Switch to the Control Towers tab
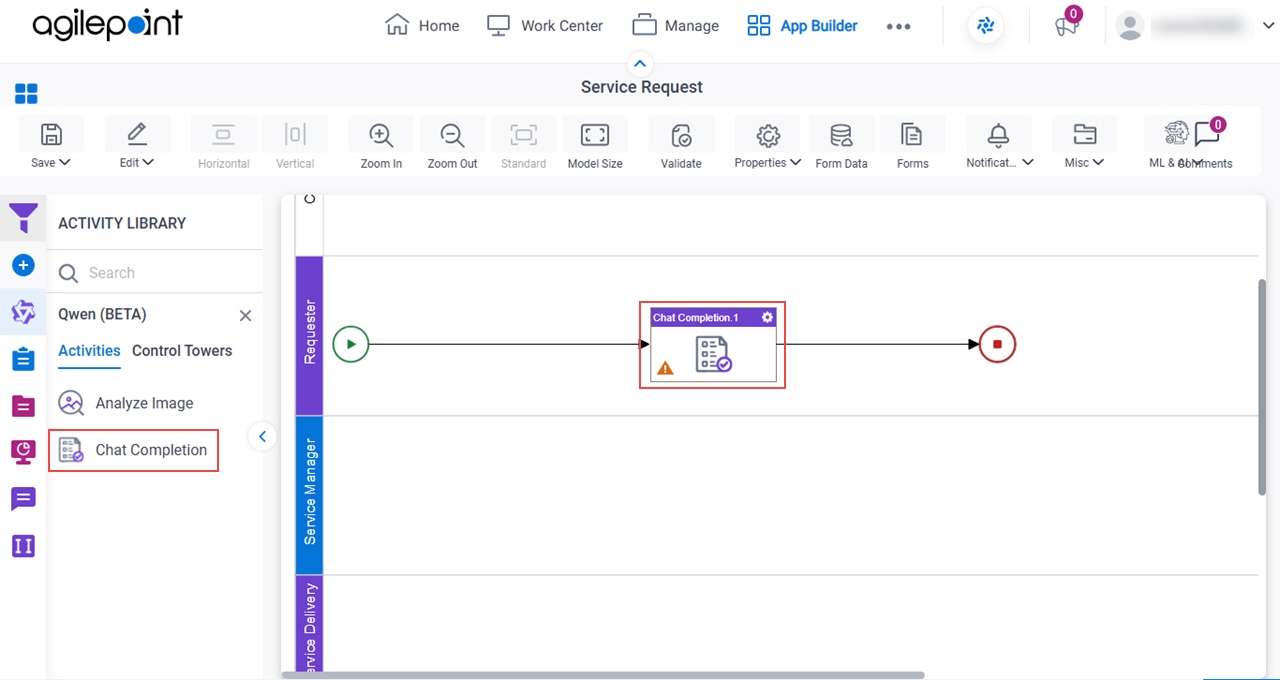 [x=182, y=351]
